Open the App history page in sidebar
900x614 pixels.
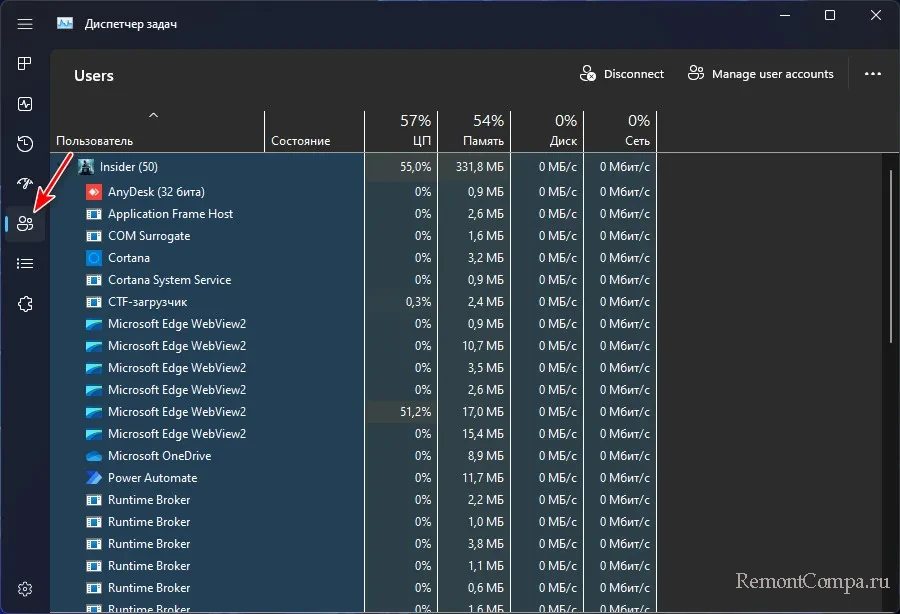(25, 143)
